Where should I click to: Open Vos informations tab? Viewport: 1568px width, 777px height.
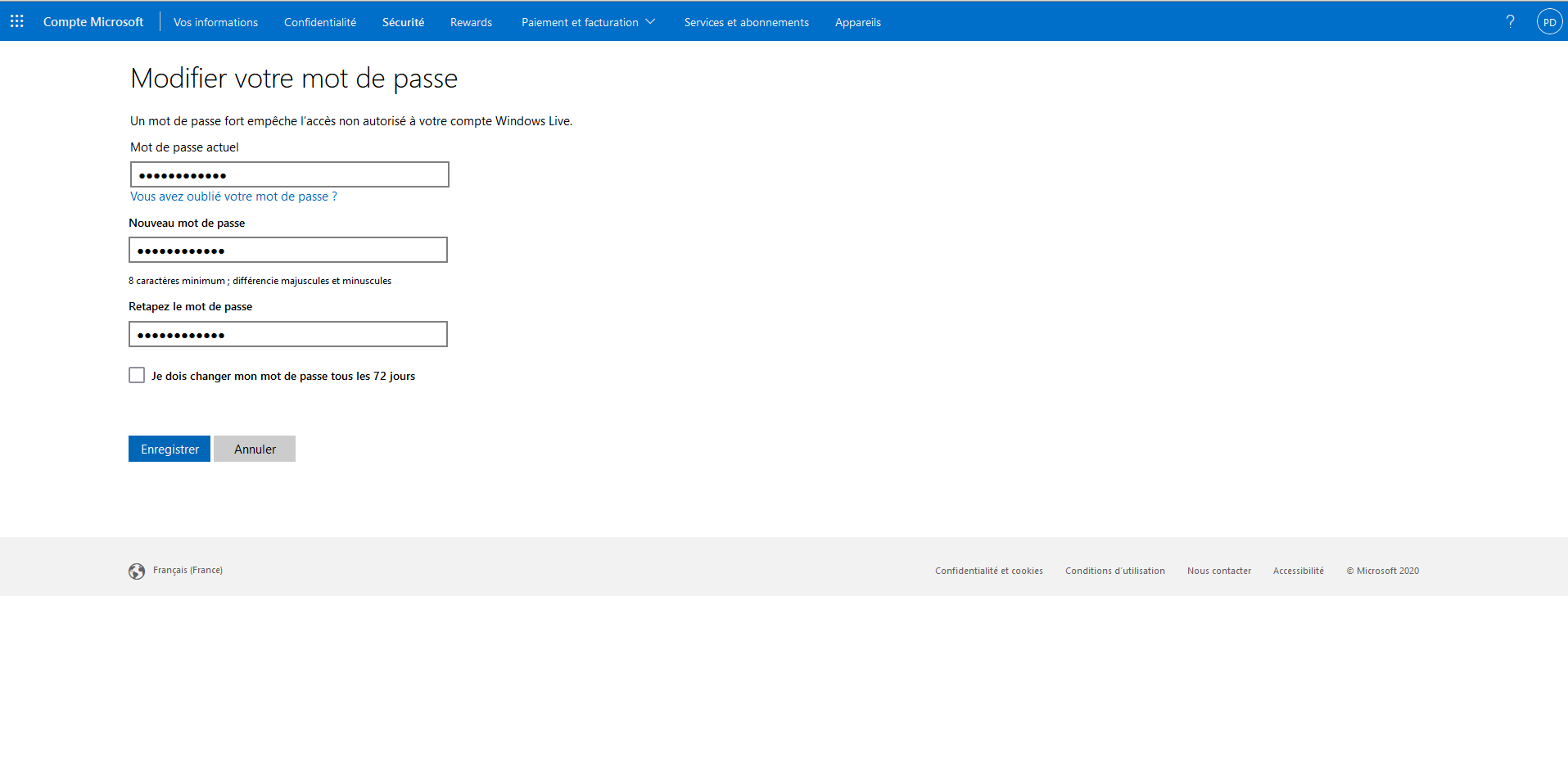(x=215, y=22)
